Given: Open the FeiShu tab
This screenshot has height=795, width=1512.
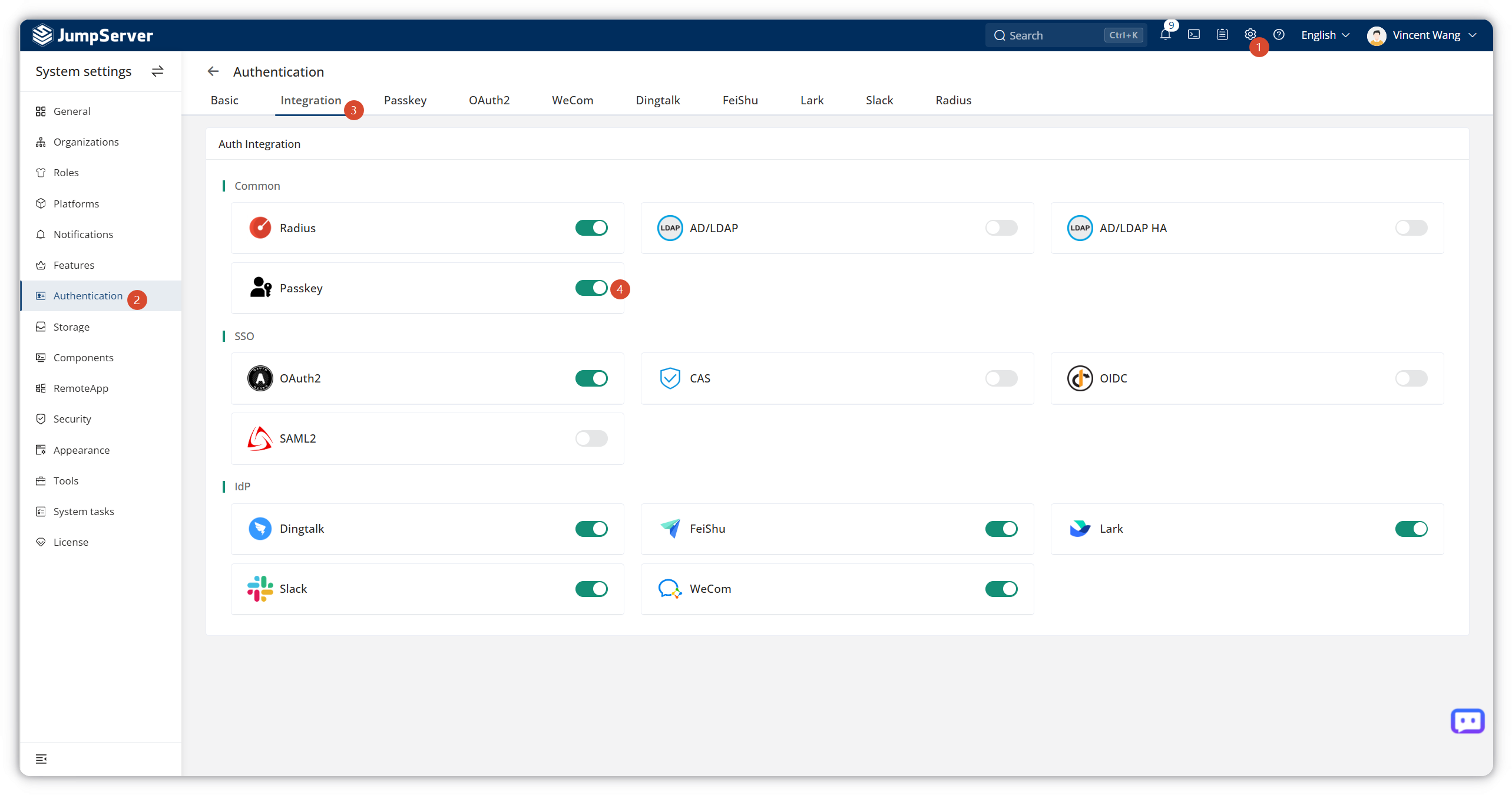Looking at the screenshot, I should coord(740,100).
